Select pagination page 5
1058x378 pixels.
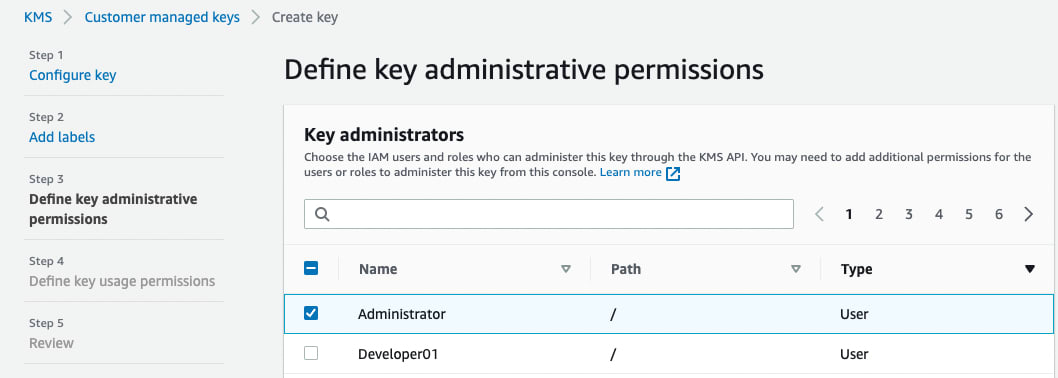tap(968, 215)
